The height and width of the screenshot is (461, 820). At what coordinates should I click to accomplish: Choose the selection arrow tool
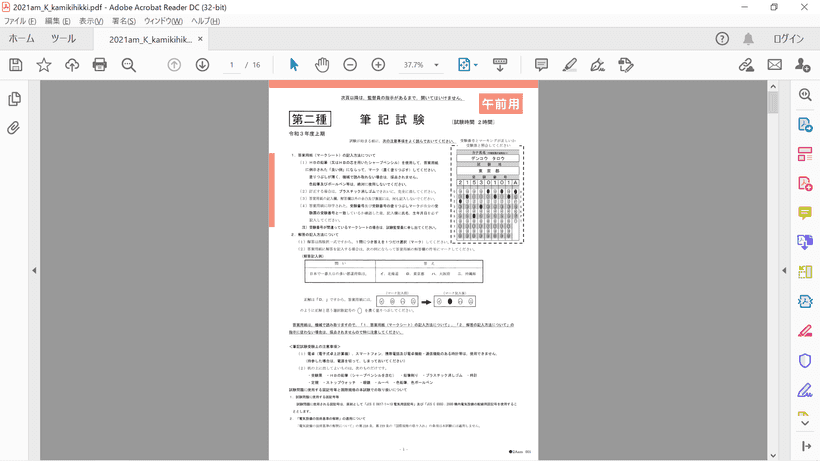point(294,65)
